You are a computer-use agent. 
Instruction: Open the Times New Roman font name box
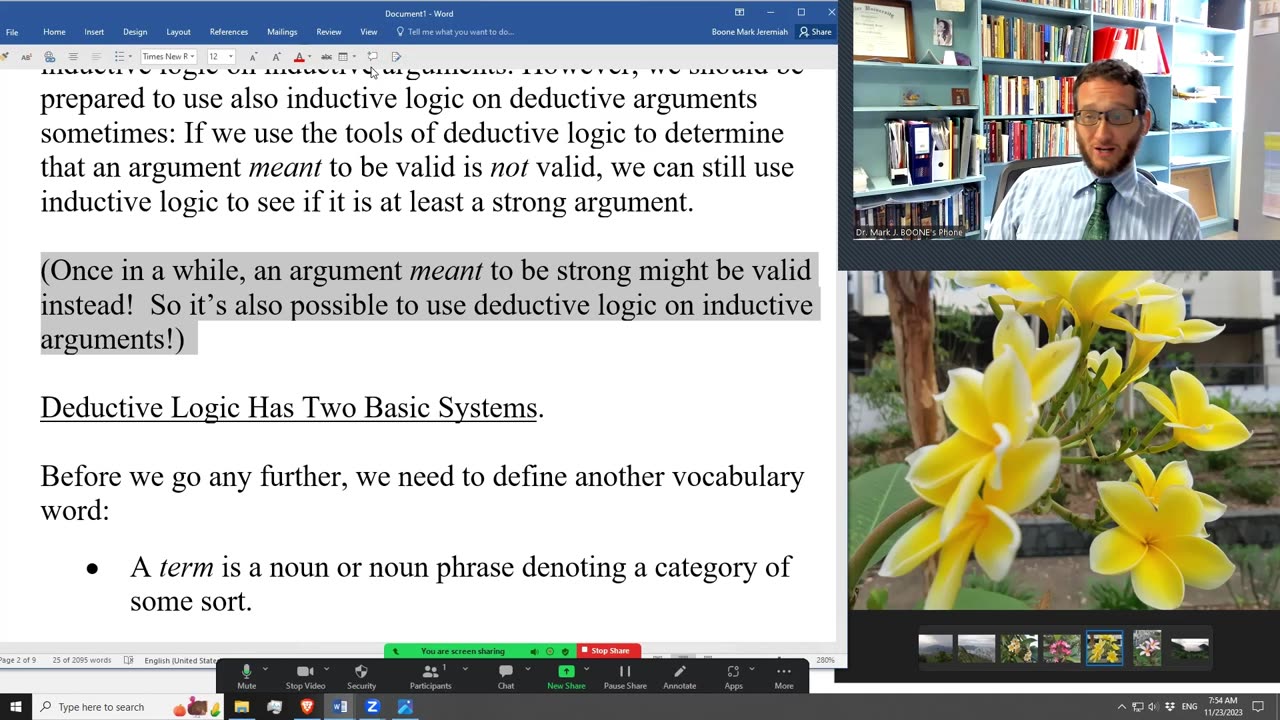click(x=168, y=57)
